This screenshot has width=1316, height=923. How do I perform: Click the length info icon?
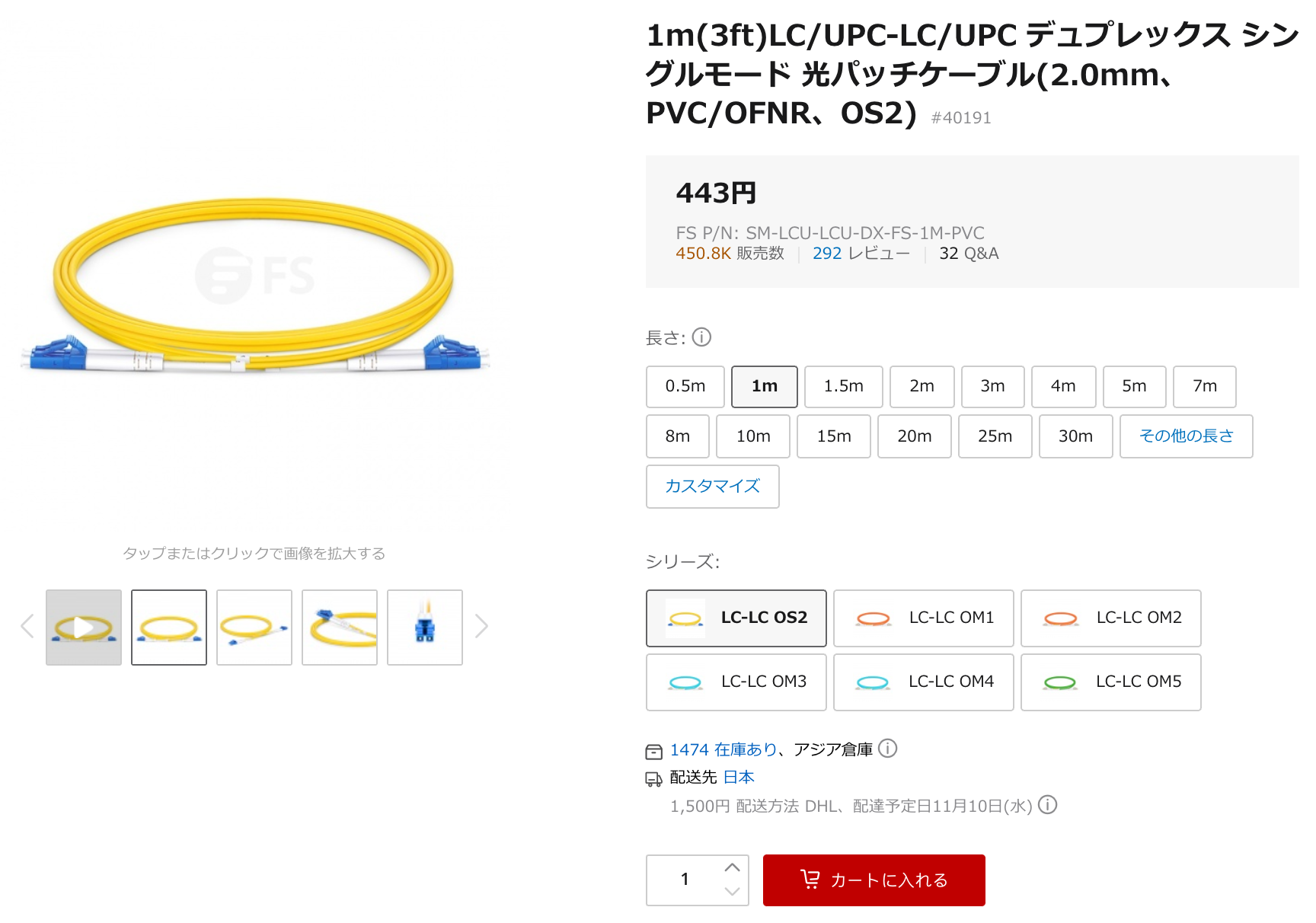701,337
